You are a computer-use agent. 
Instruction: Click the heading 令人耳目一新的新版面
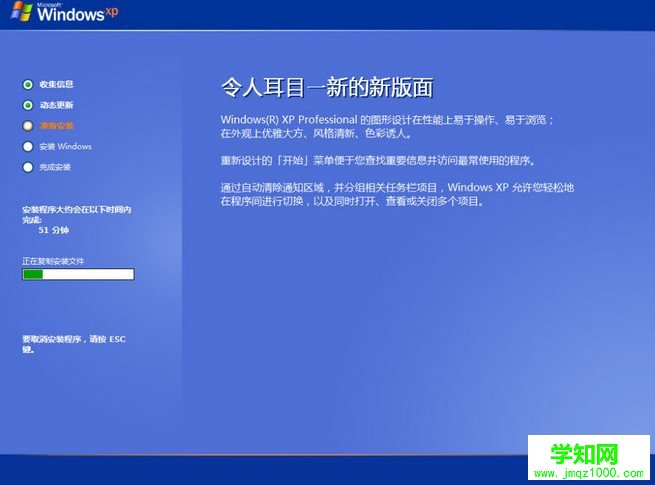pos(327,88)
